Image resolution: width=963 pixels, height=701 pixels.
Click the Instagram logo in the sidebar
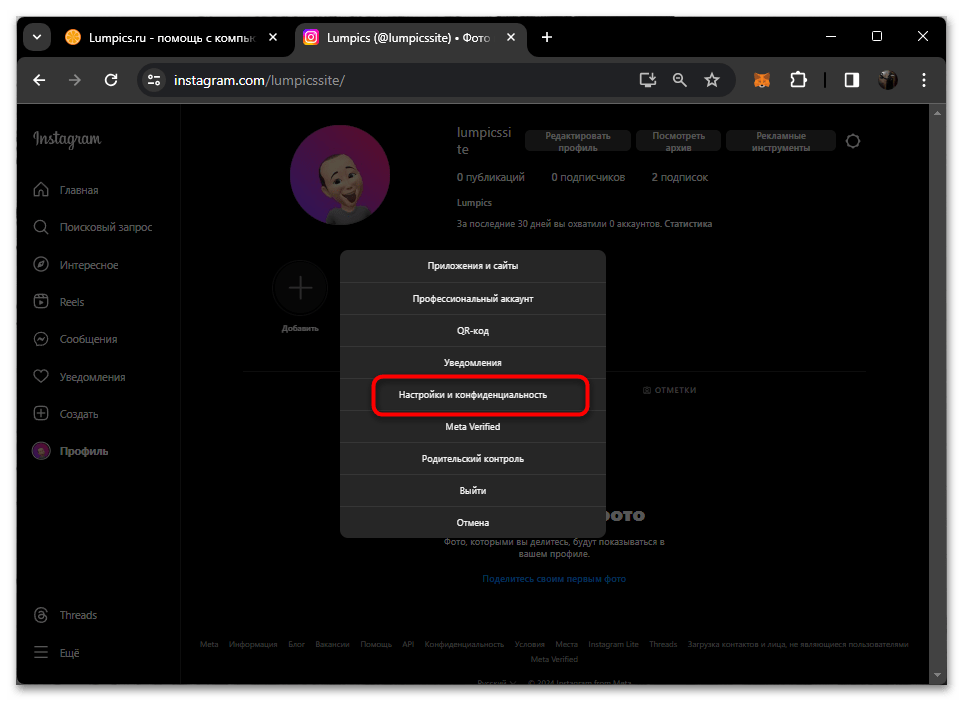tap(67, 139)
